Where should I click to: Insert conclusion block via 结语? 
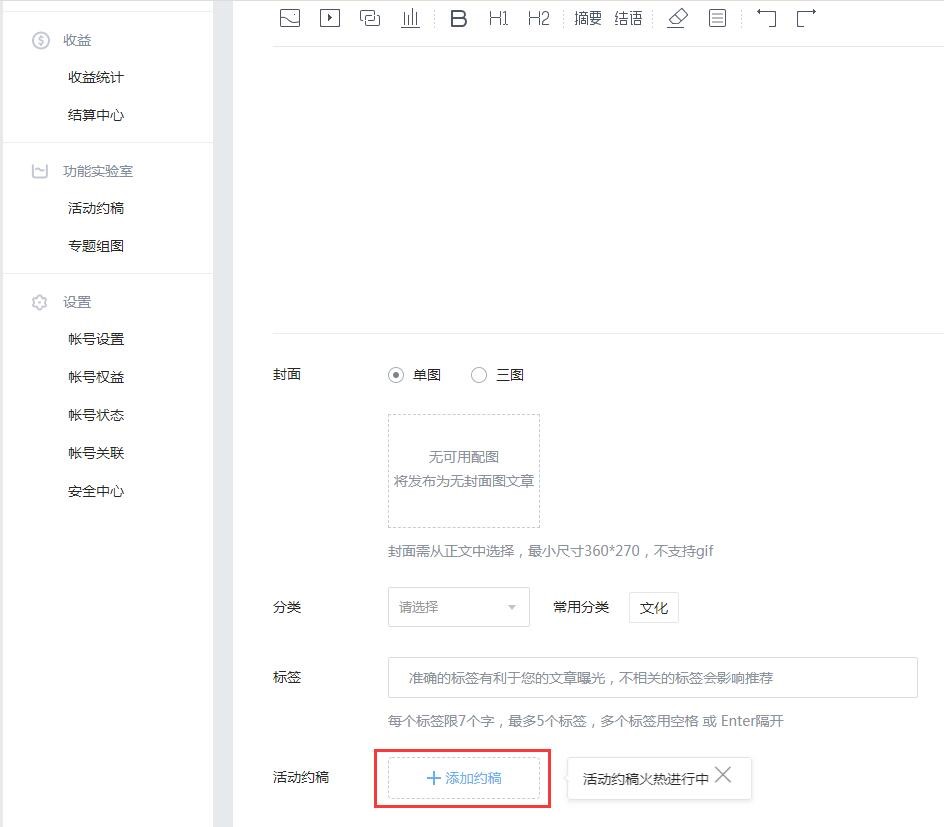pyautogui.click(x=628, y=18)
